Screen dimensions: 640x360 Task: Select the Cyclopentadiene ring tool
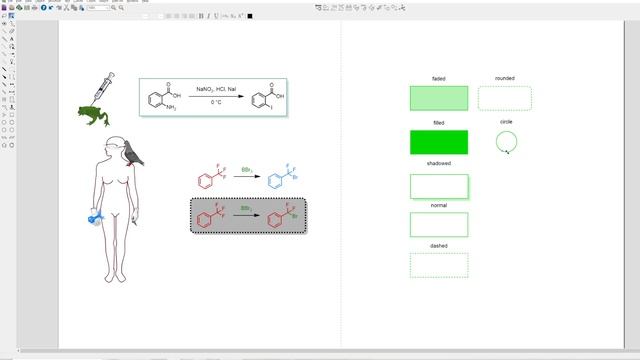[x=4, y=145]
